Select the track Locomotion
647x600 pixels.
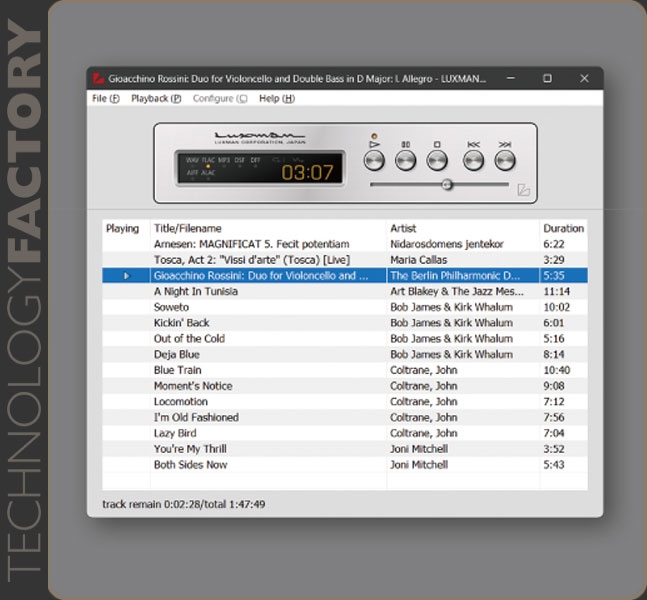(x=345, y=402)
